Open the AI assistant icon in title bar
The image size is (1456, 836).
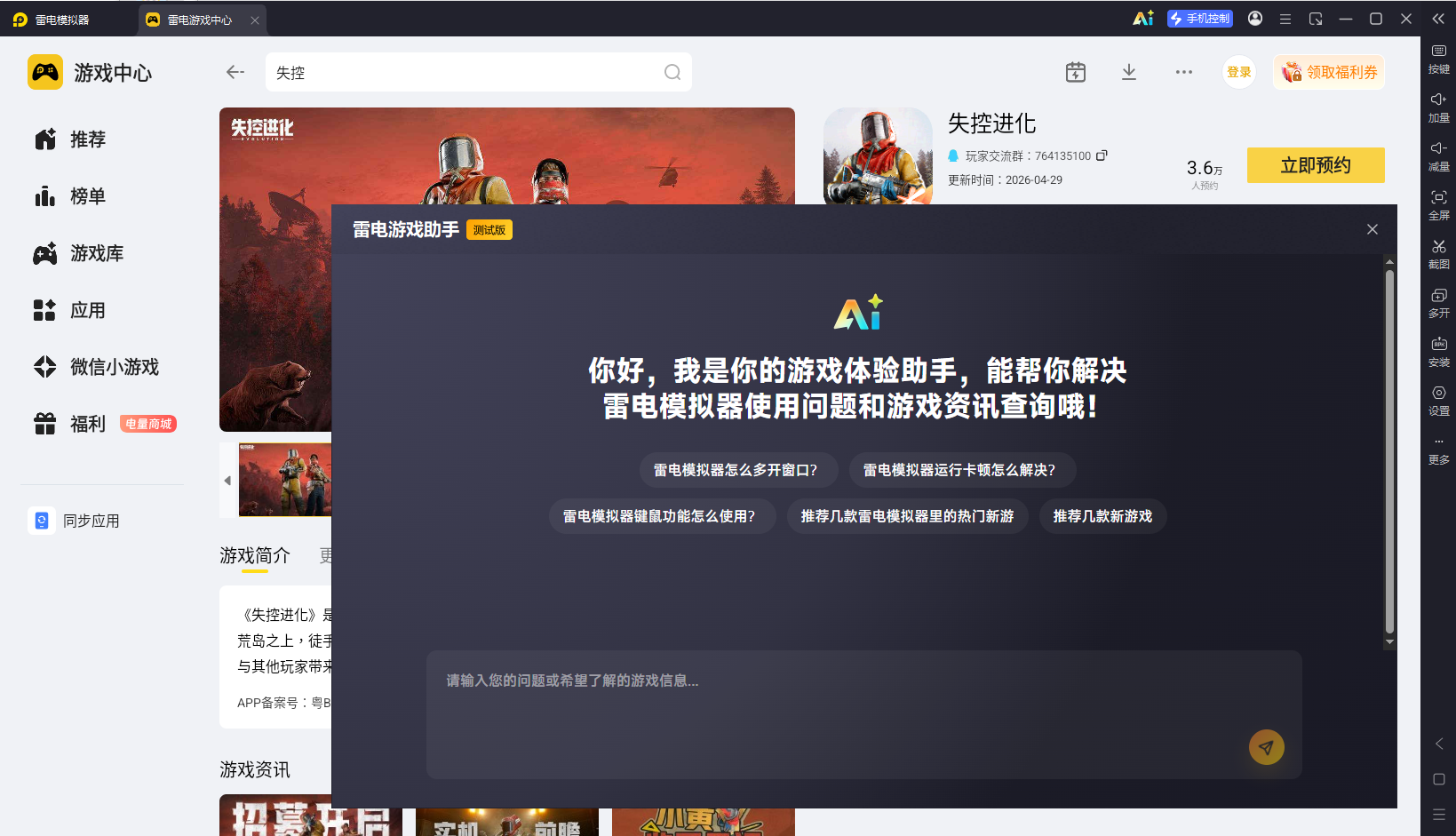pyautogui.click(x=1143, y=19)
